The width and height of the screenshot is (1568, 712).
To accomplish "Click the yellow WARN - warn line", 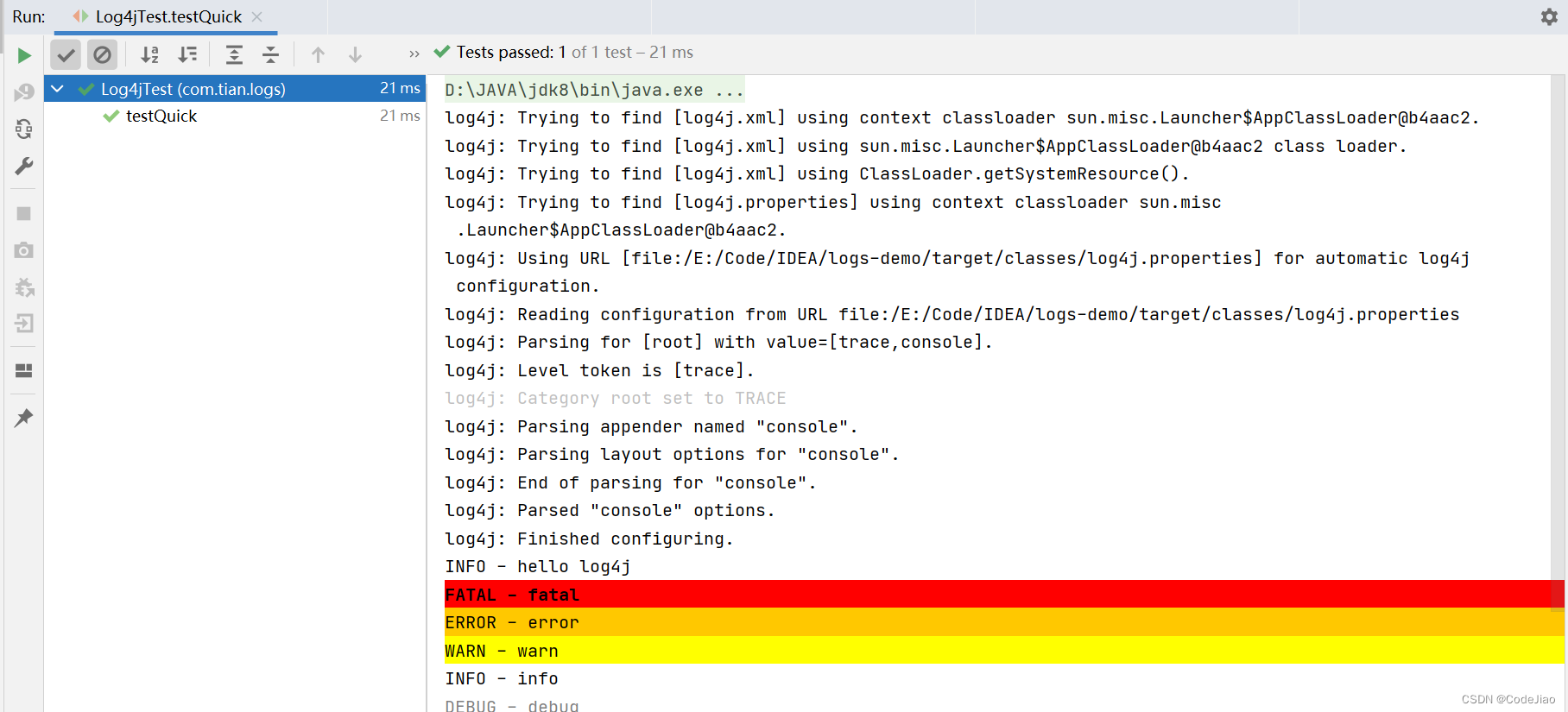I will (1004, 651).
